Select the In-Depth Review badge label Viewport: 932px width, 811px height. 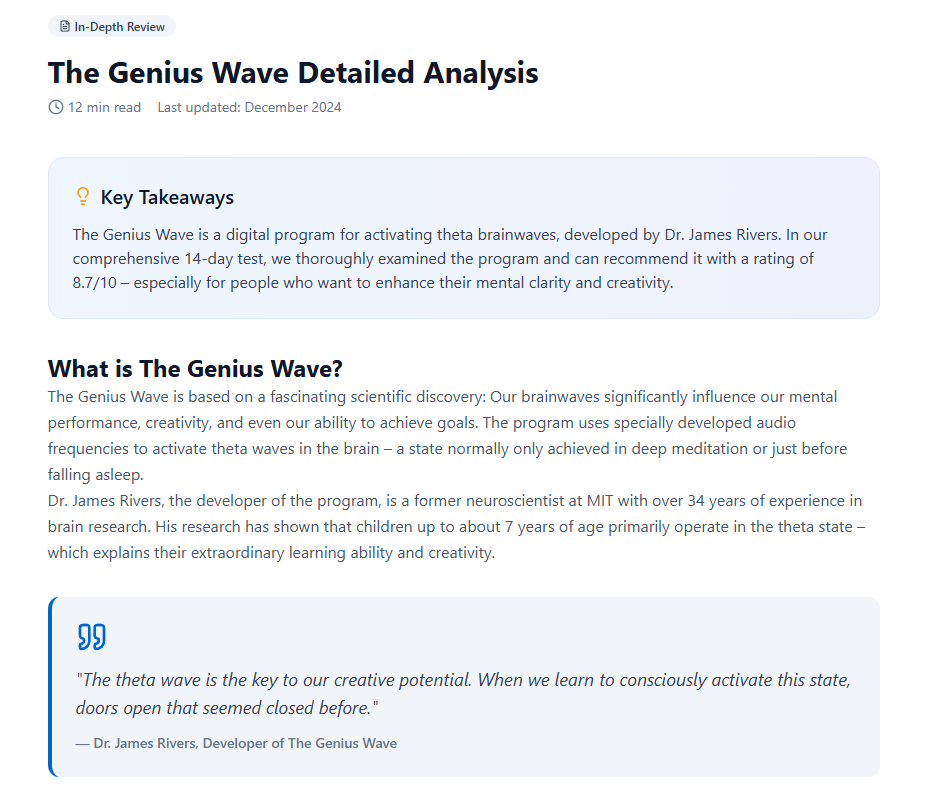(119, 27)
